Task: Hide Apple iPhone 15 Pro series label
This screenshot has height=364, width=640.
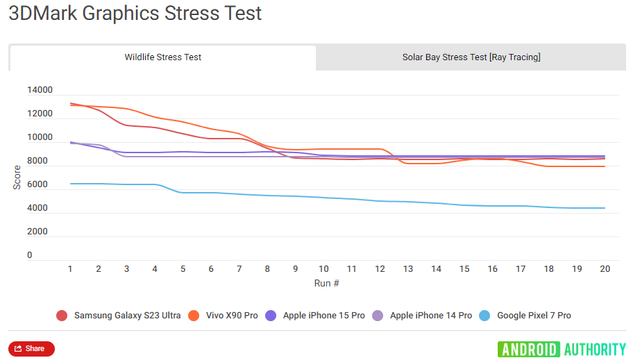Action: pos(324,315)
